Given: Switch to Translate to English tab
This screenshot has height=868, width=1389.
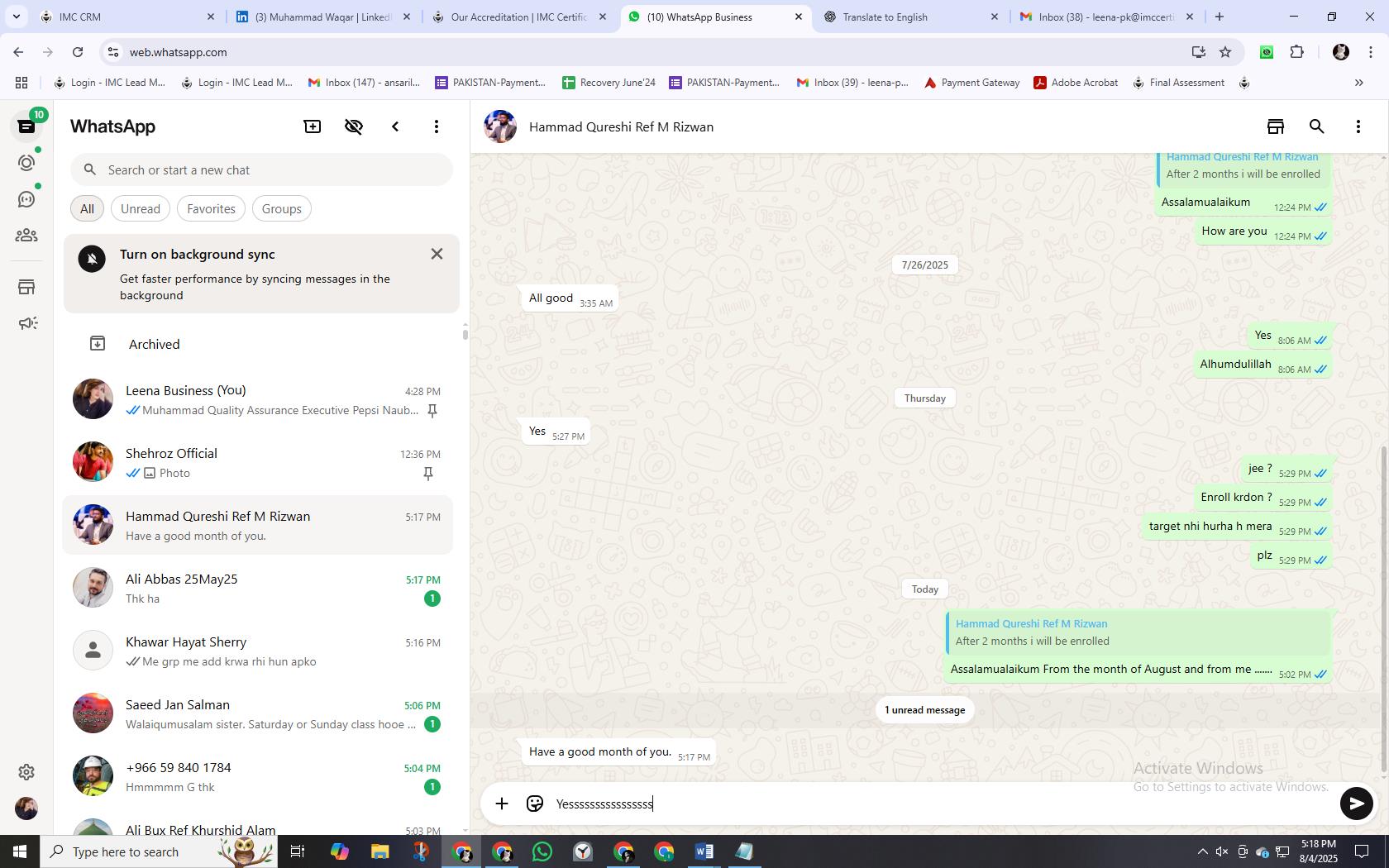Looking at the screenshot, I should 909,17.
